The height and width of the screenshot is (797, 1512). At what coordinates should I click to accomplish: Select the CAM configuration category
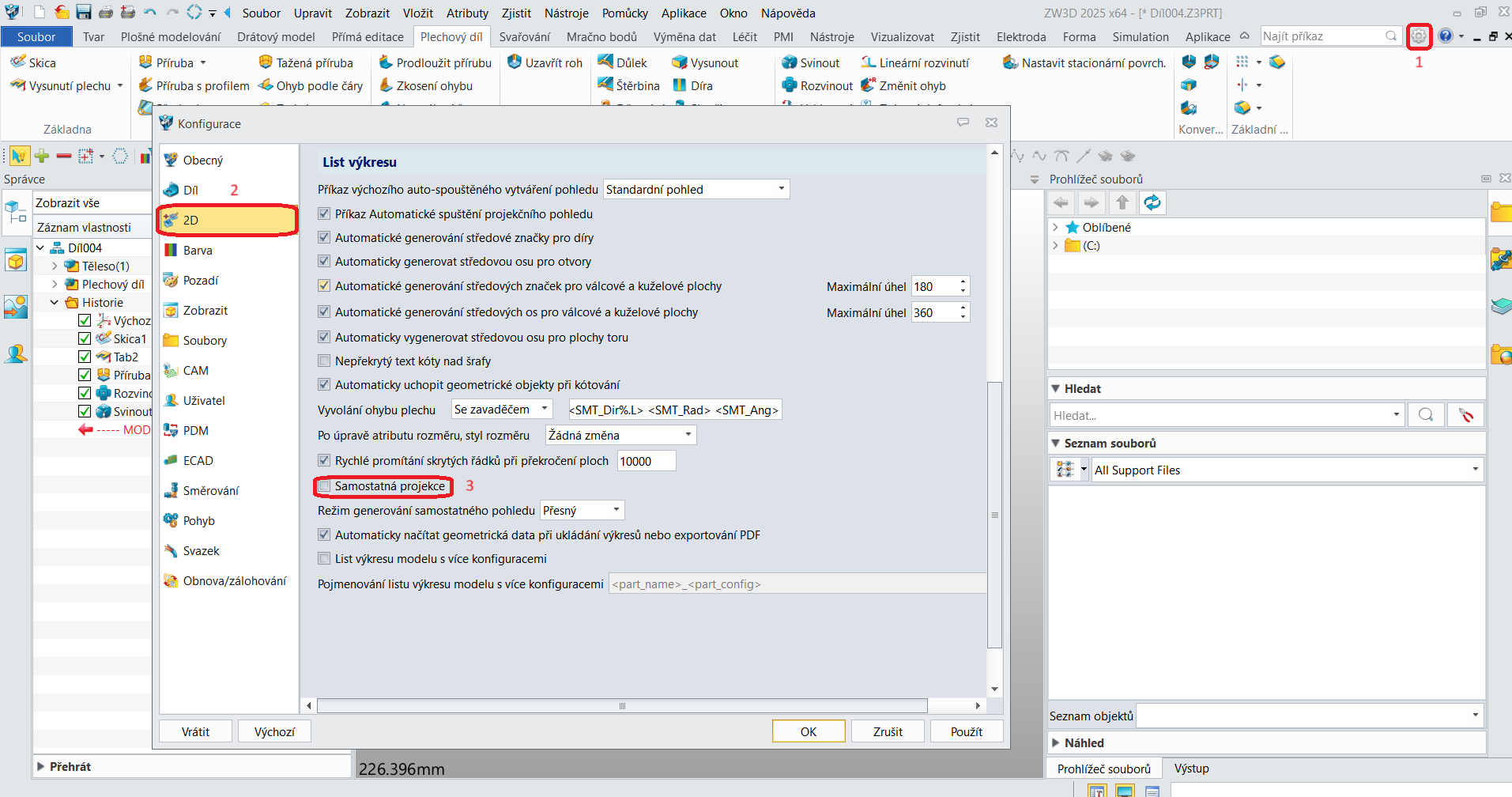pos(228,371)
